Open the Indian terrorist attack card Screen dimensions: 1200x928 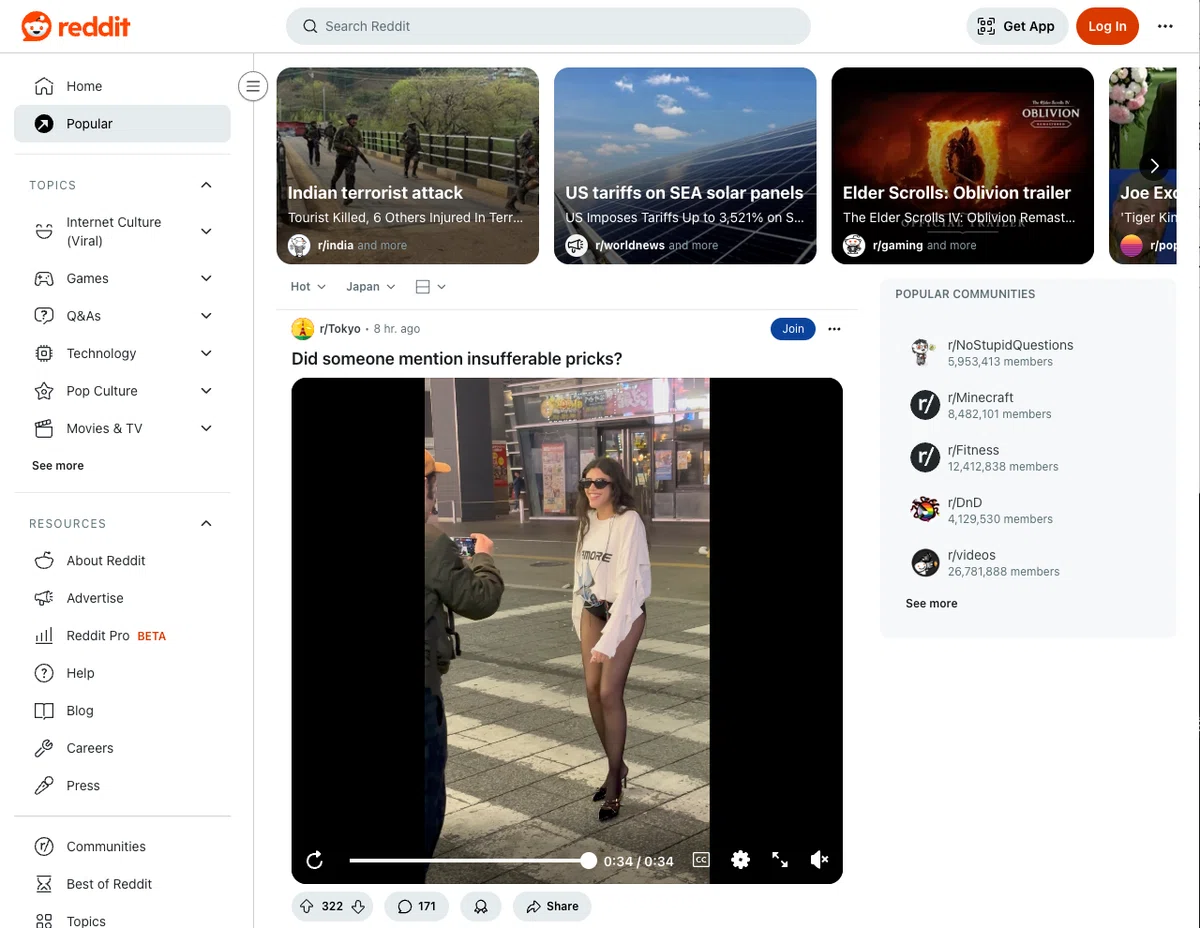[408, 166]
